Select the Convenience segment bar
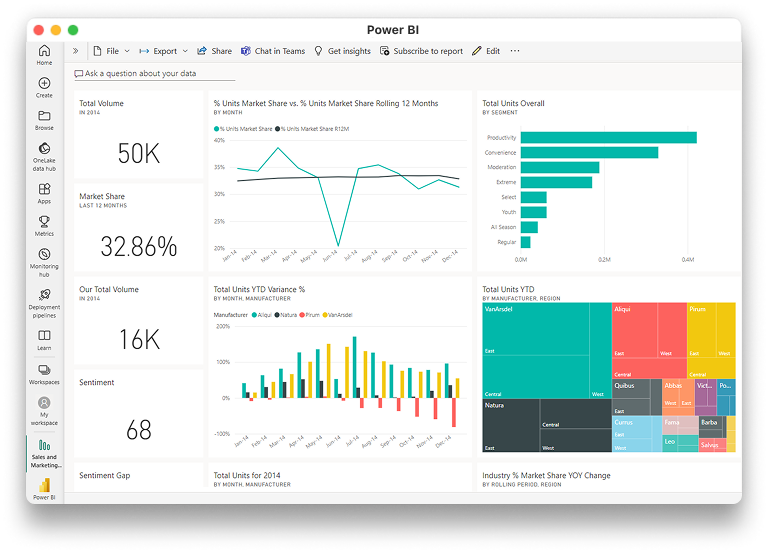The height and width of the screenshot is (552, 768). click(x=589, y=152)
